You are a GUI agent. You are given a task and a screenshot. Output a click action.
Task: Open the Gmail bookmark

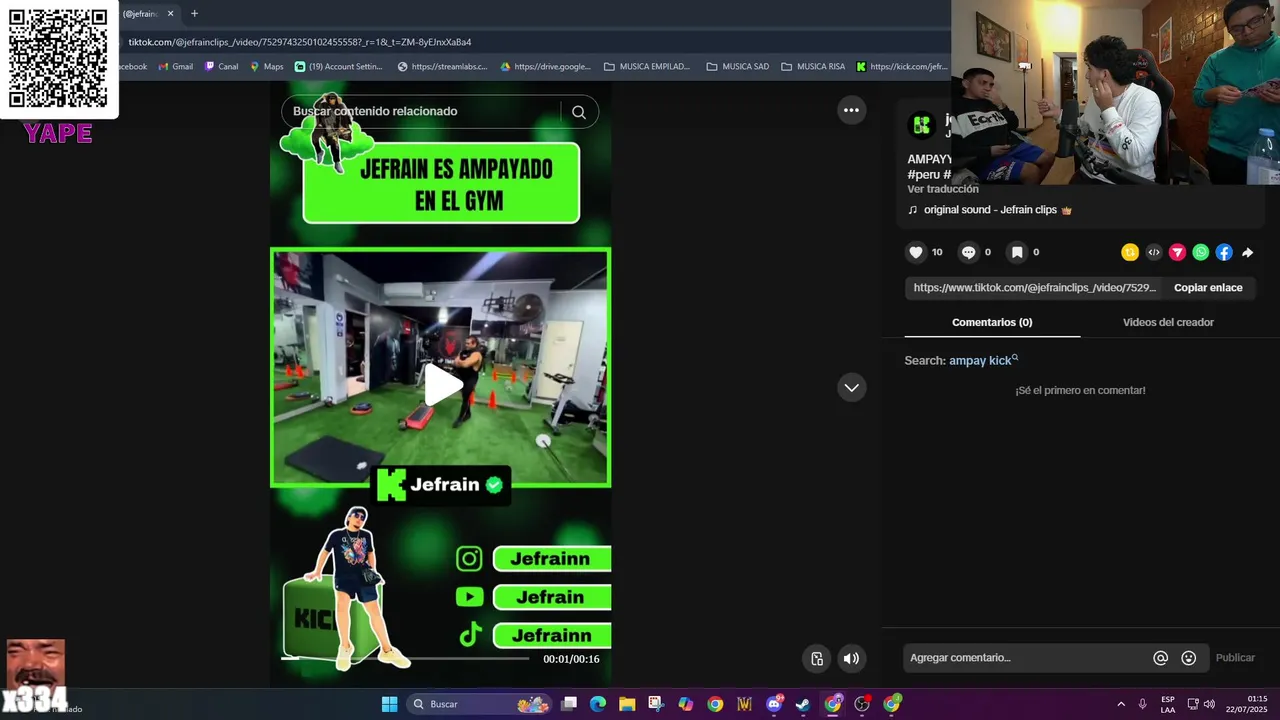(176, 67)
